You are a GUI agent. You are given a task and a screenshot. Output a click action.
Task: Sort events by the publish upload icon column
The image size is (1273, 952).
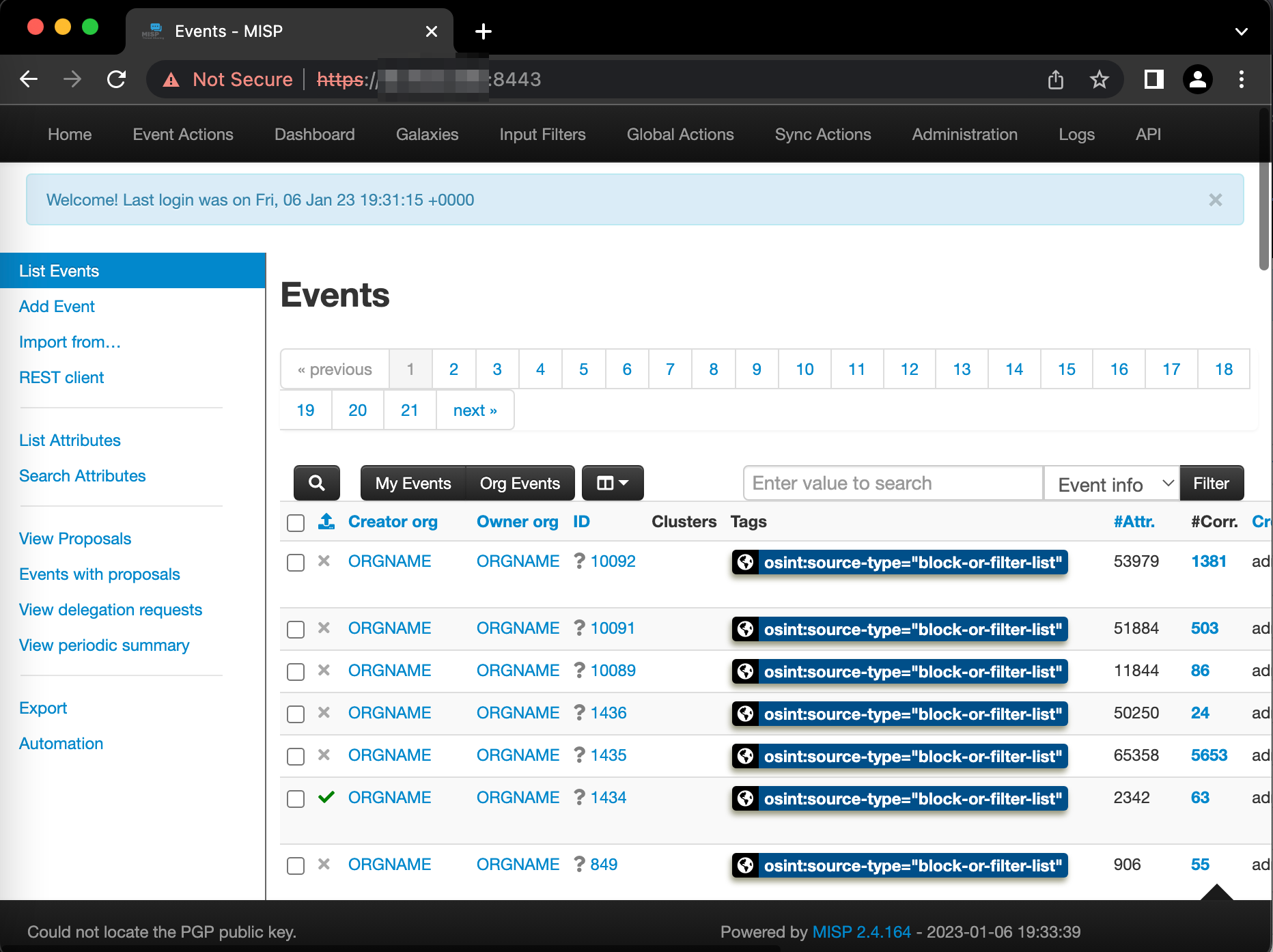click(327, 521)
